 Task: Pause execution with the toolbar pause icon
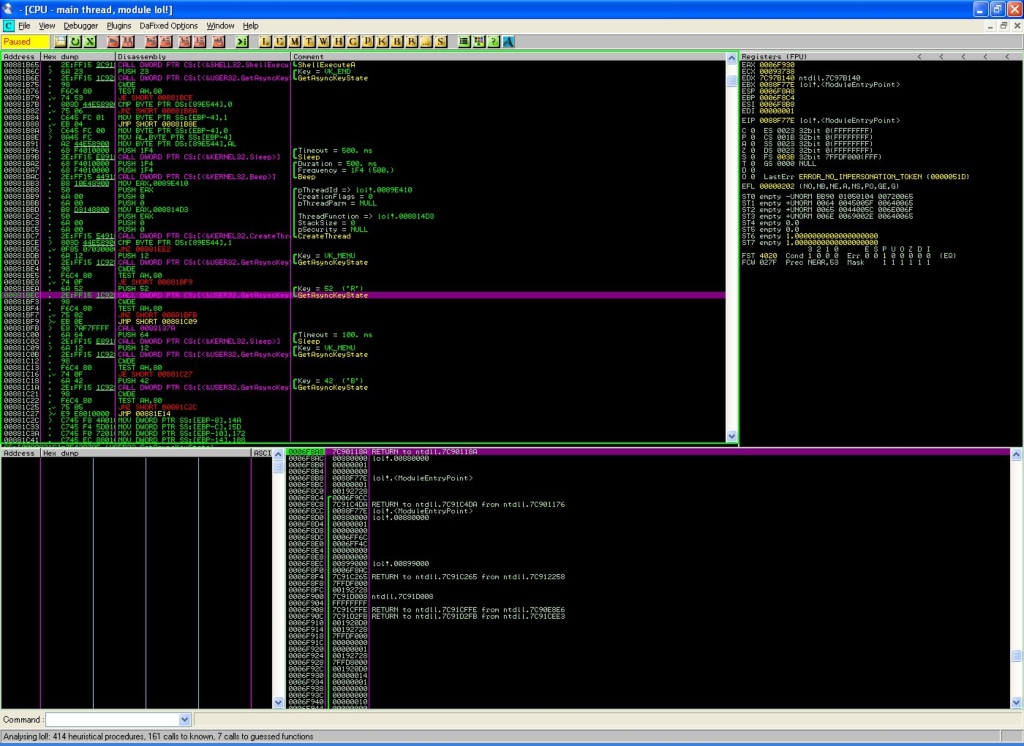128,42
